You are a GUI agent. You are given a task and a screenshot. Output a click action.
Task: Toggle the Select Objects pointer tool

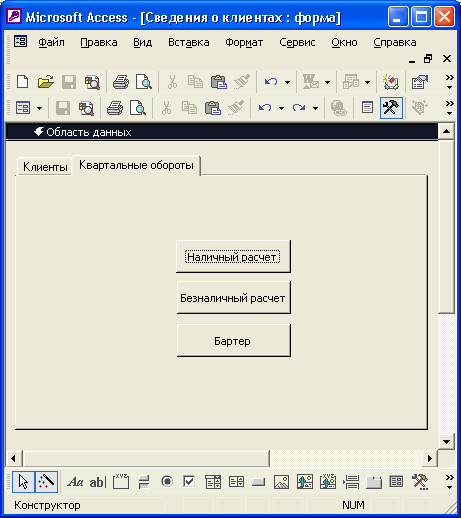coord(23,482)
